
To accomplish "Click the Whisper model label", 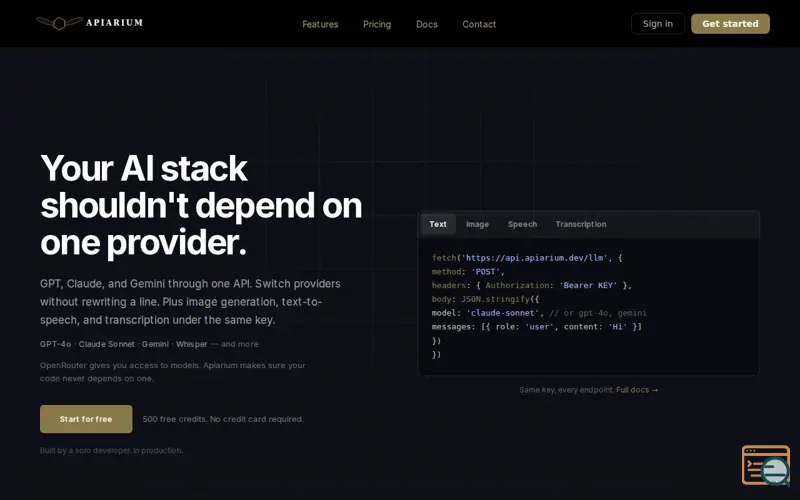I will (191, 344).
